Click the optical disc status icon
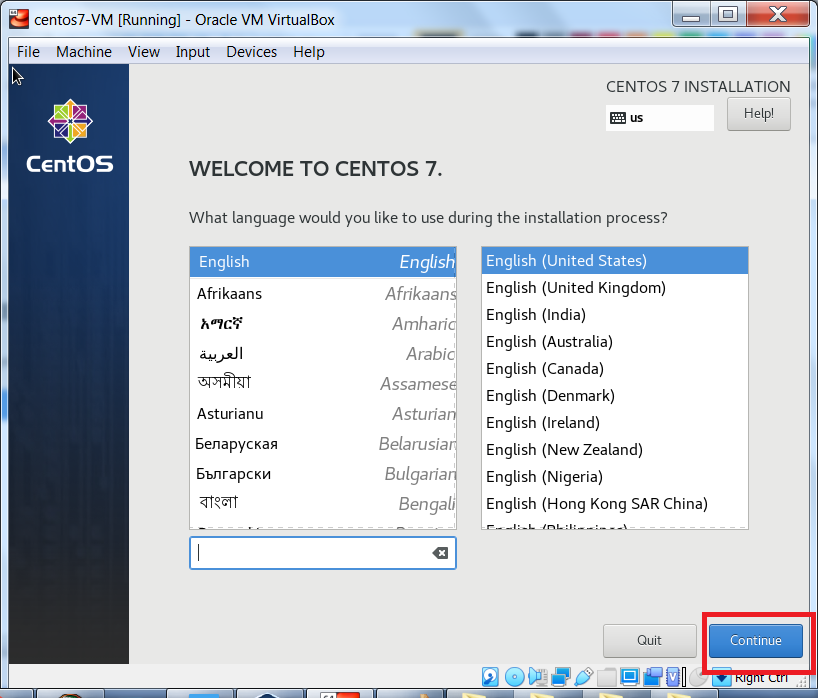 point(514,677)
